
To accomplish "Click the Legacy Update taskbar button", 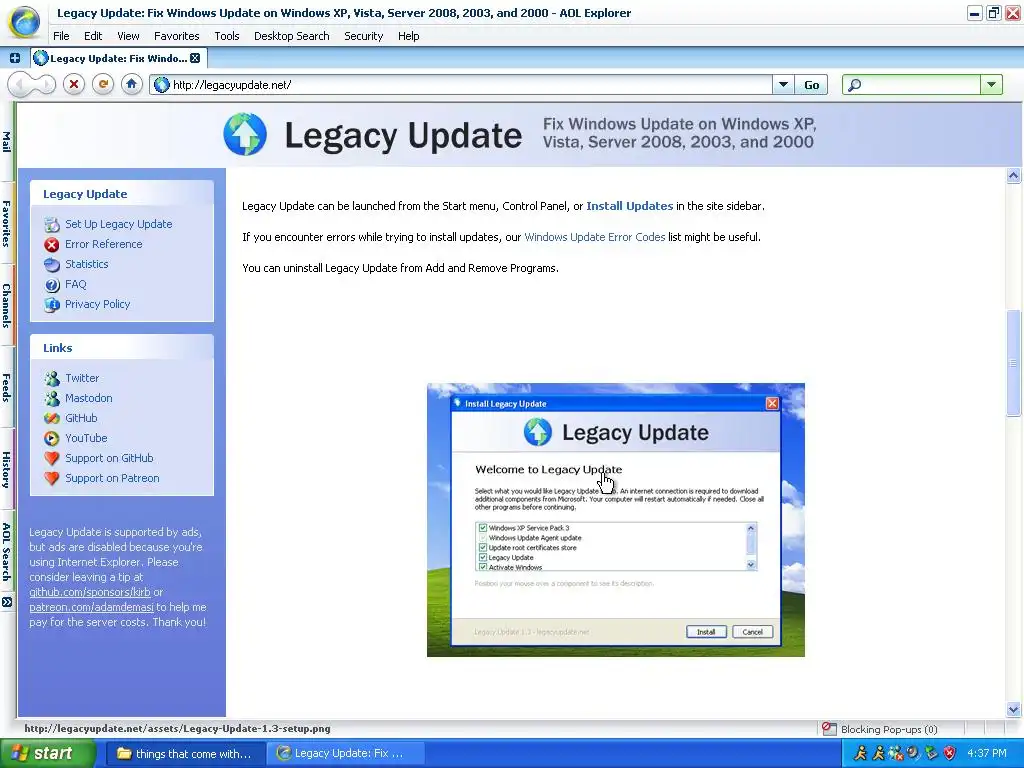I will [x=346, y=754].
